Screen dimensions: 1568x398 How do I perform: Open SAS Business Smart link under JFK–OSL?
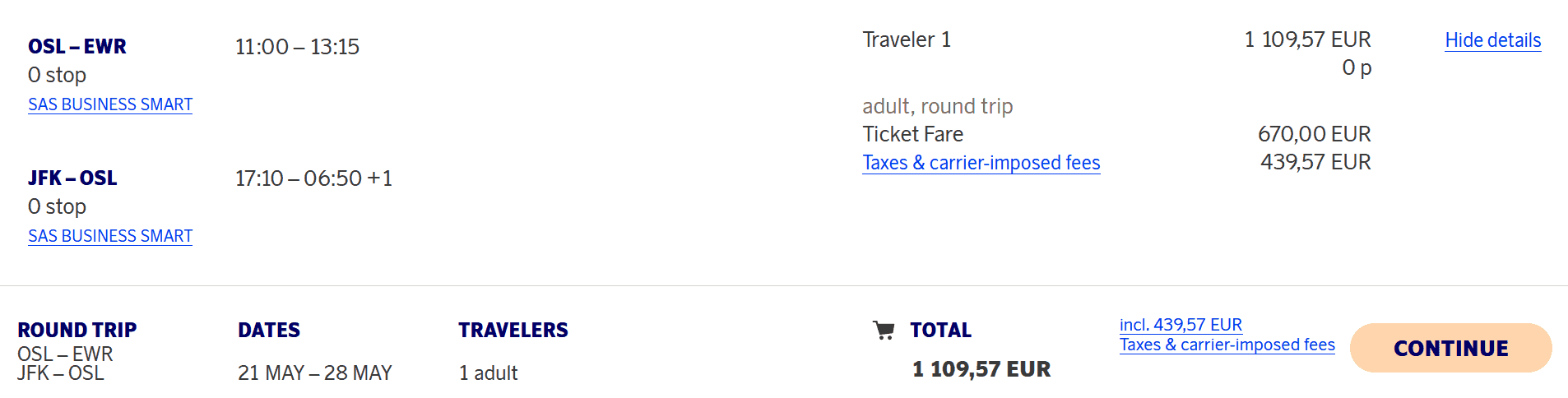(110, 236)
